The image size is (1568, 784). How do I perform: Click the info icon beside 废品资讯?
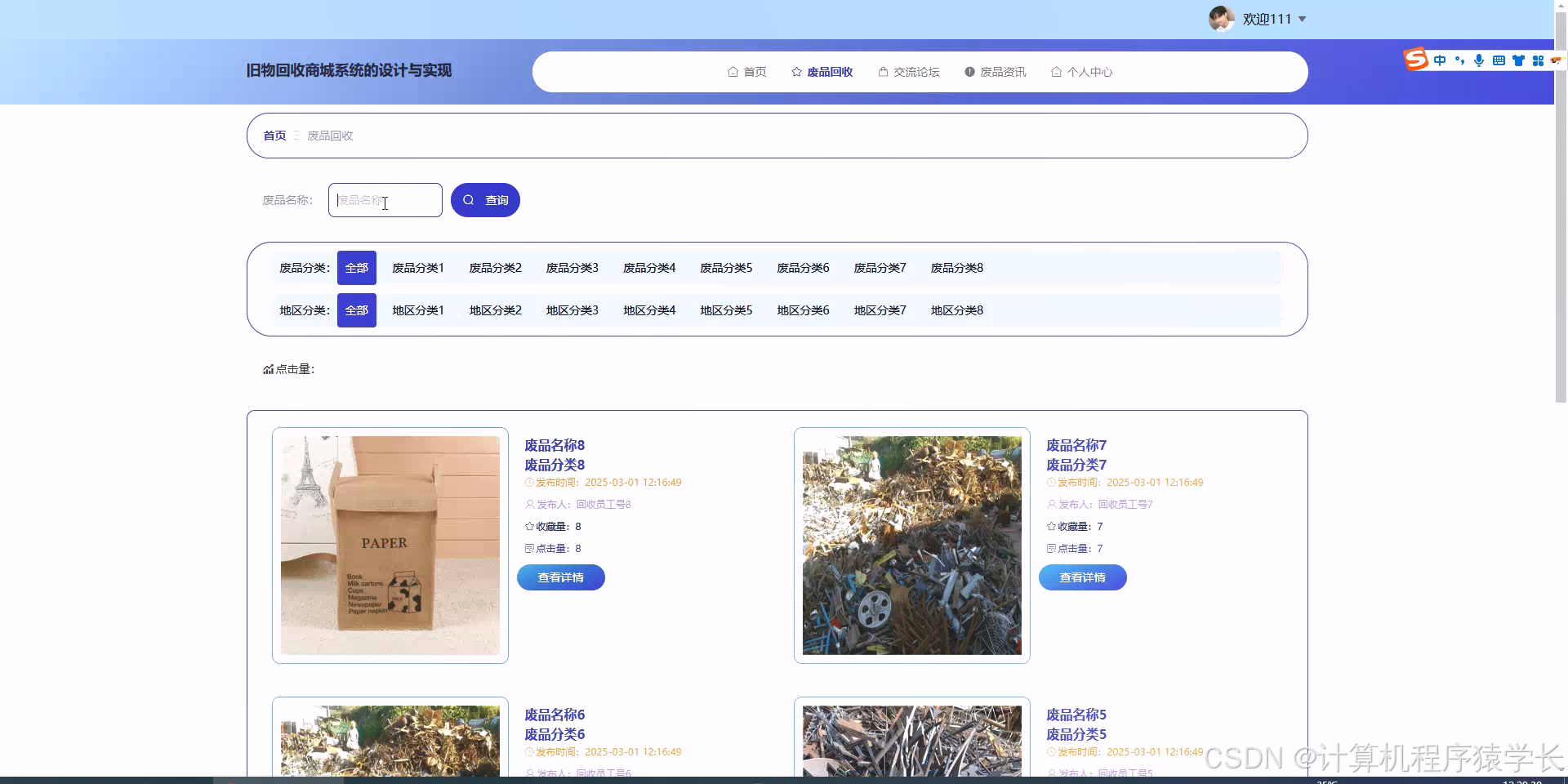970,72
